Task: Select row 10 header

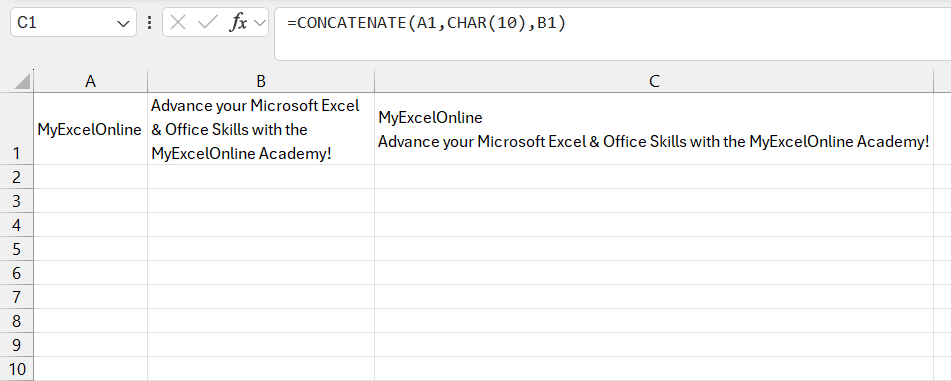Action: (x=16, y=369)
